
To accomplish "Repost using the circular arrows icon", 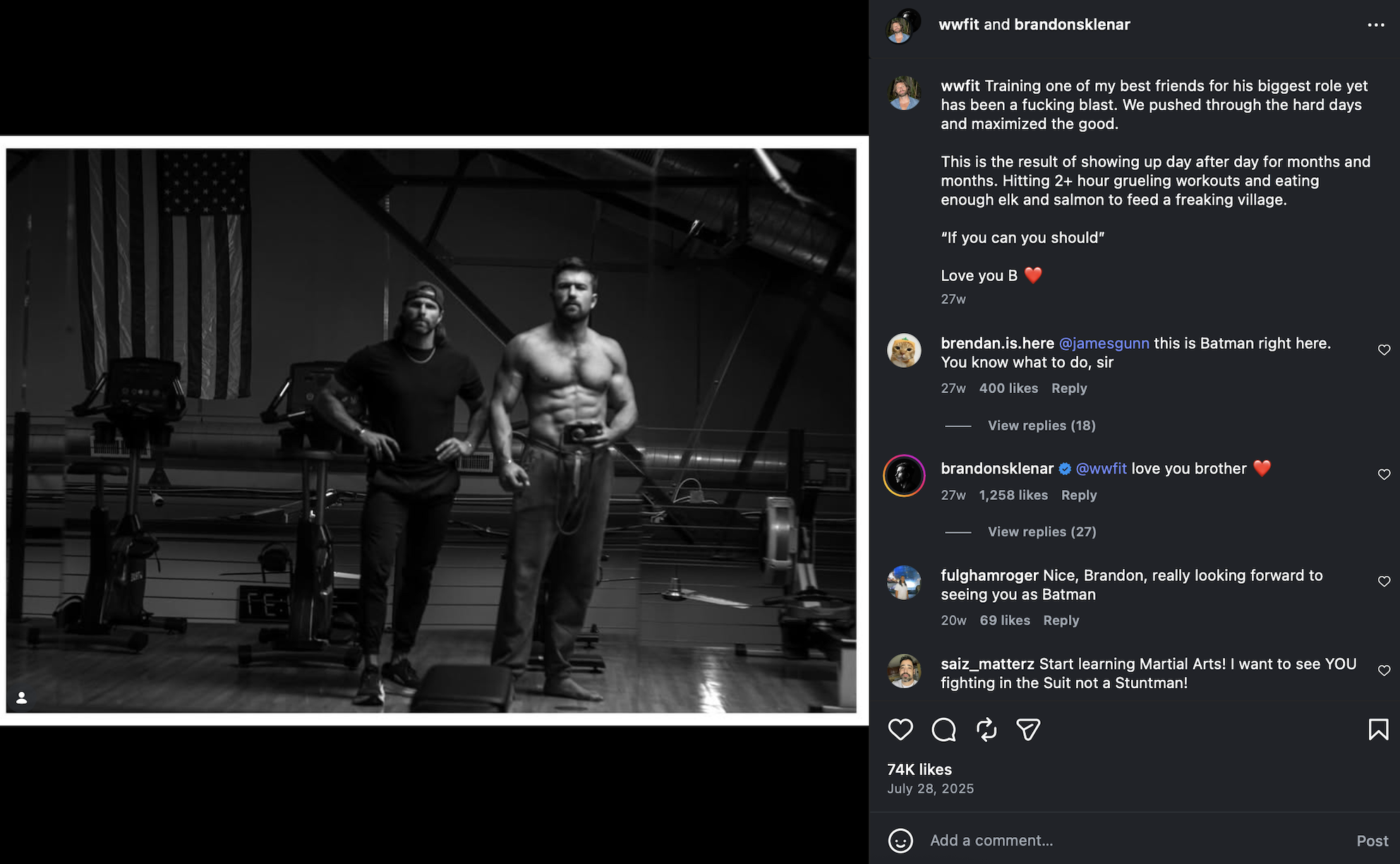I will pos(986,729).
